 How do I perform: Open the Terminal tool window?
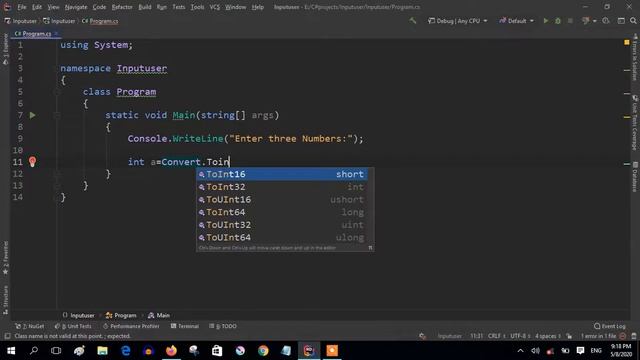[x=184, y=326]
